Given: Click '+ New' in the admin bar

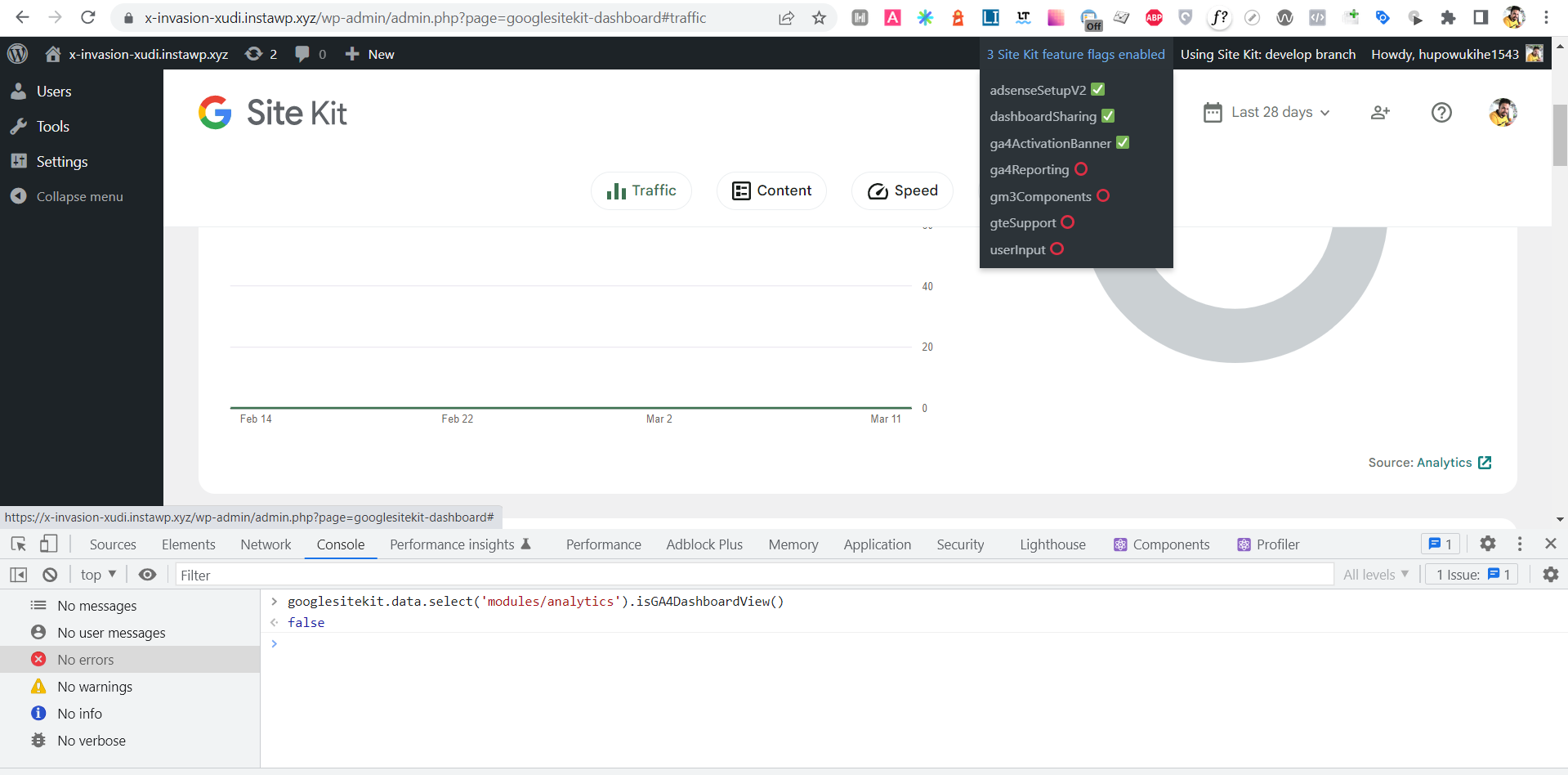Looking at the screenshot, I should click(369, 54).
